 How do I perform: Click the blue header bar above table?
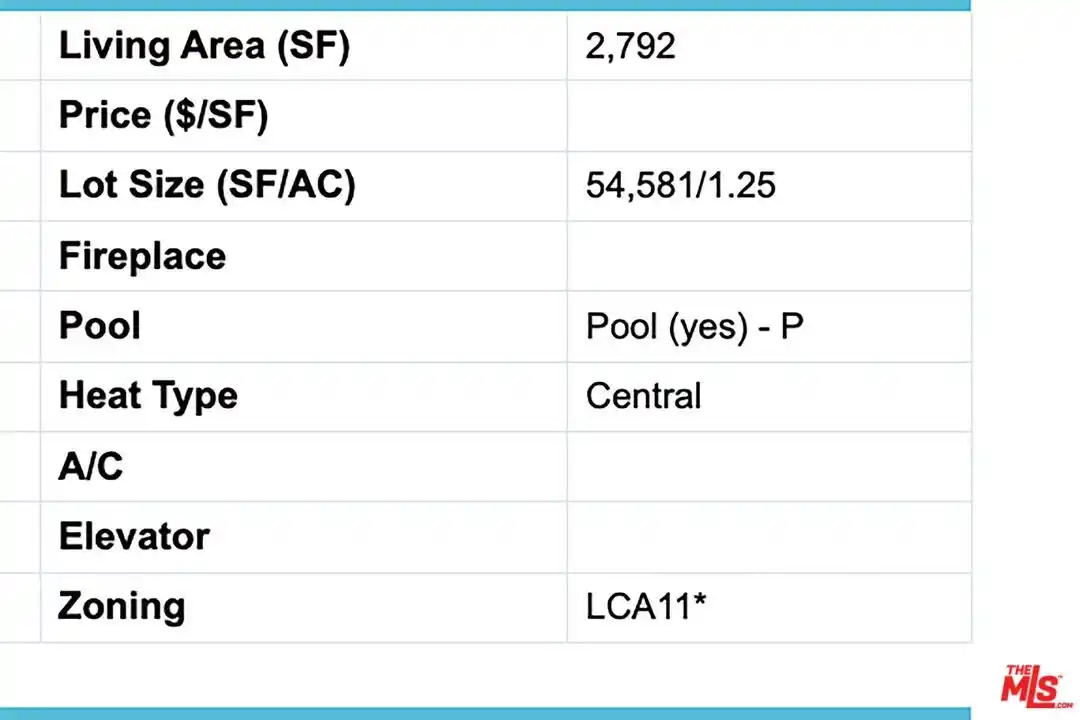click(x=485, y=5)
